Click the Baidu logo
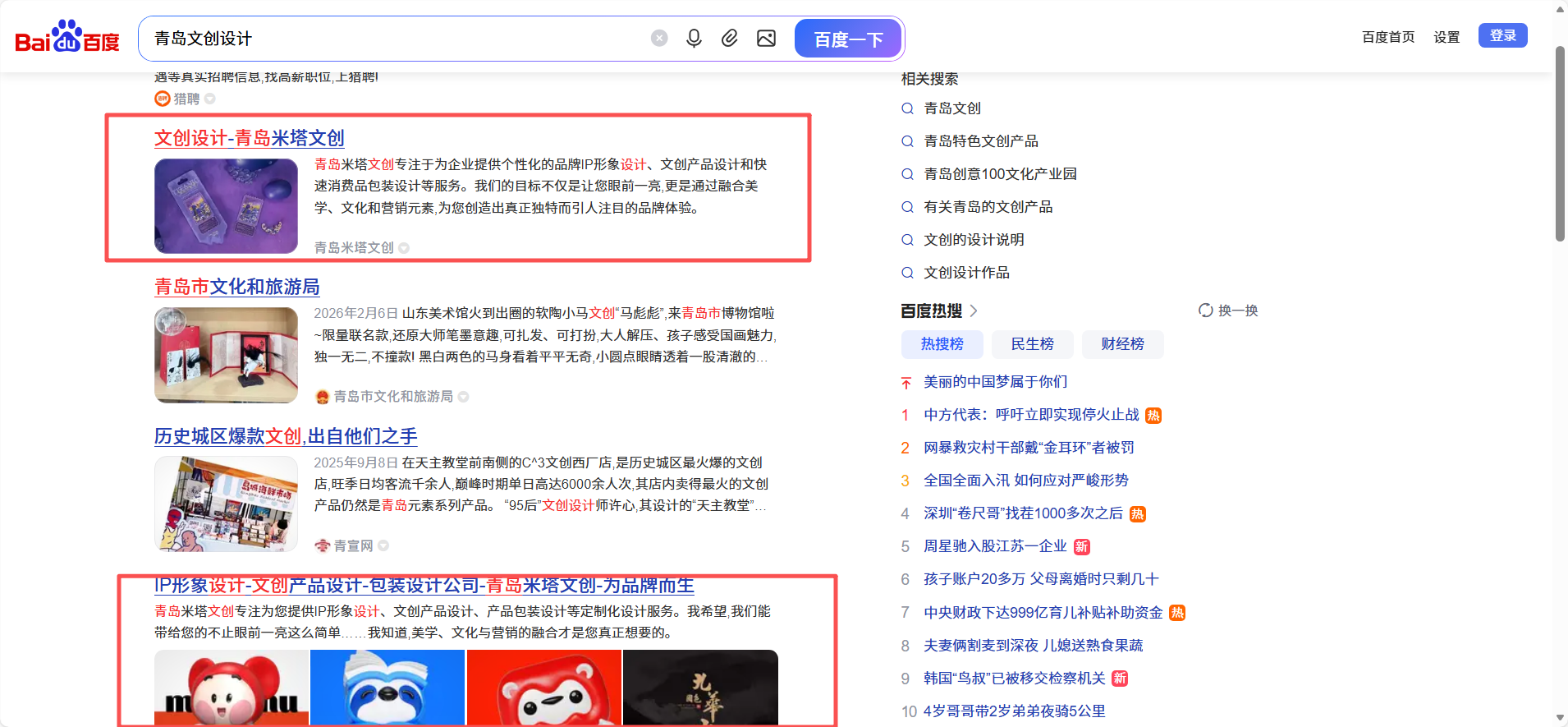Screen dimensions: 1568x727 click(67, 37)
